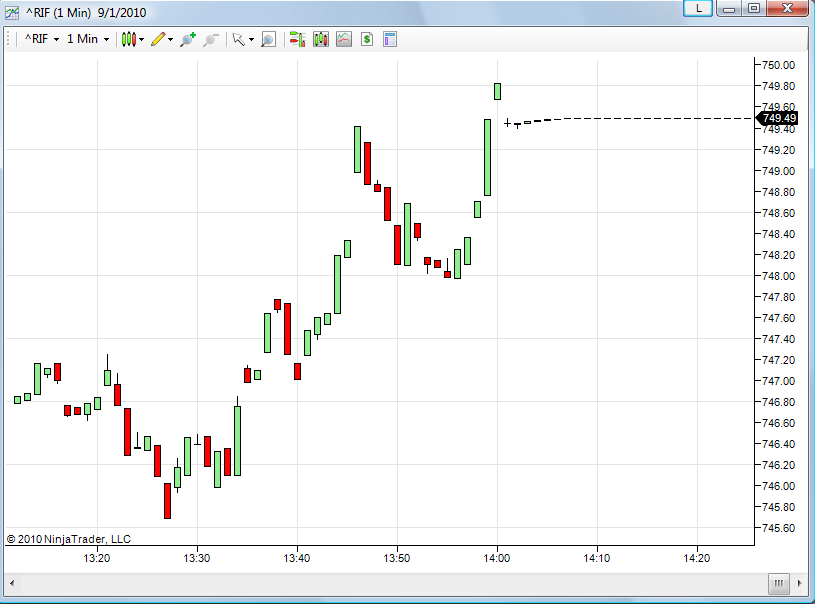
Task: Toggle the chart trader icon
Action: [297, 39]
